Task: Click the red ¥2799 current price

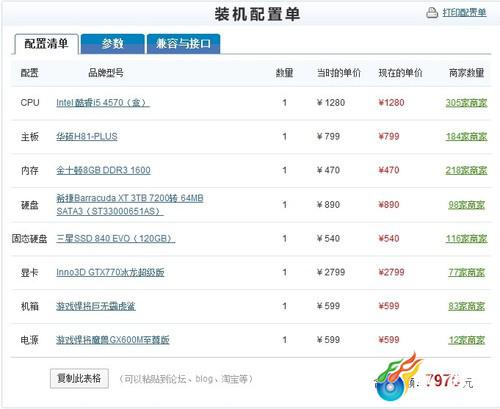Action: pyautogui.click(x=391, y=272)
